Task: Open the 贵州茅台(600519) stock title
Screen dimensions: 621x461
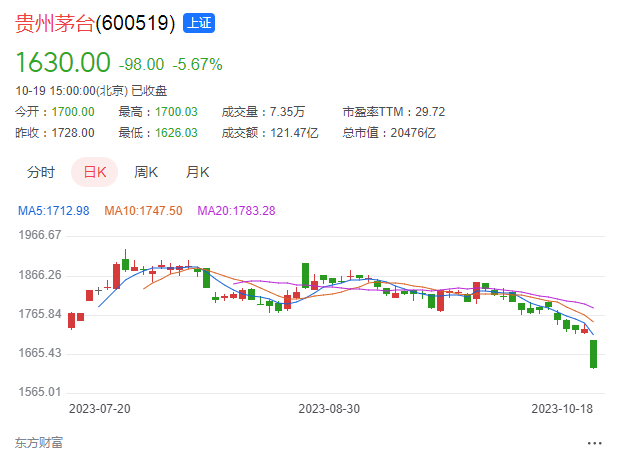Action: click(x=95, y=23)
